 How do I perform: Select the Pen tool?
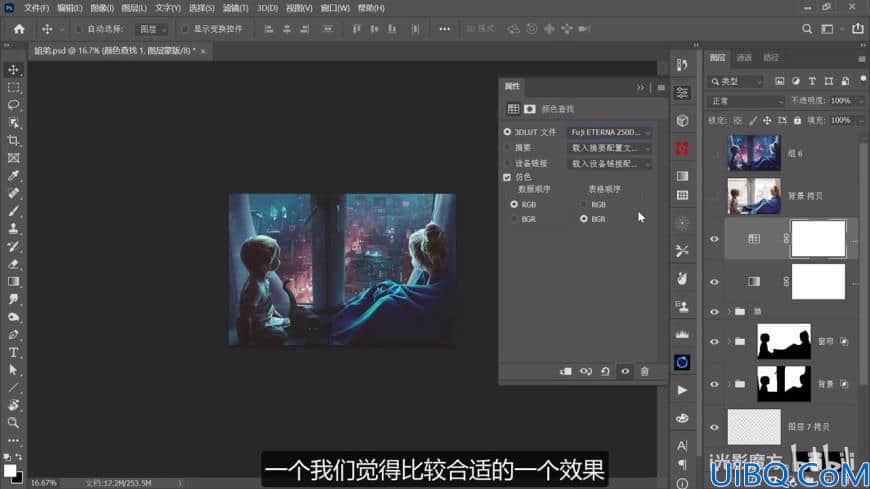coord(13,335)
